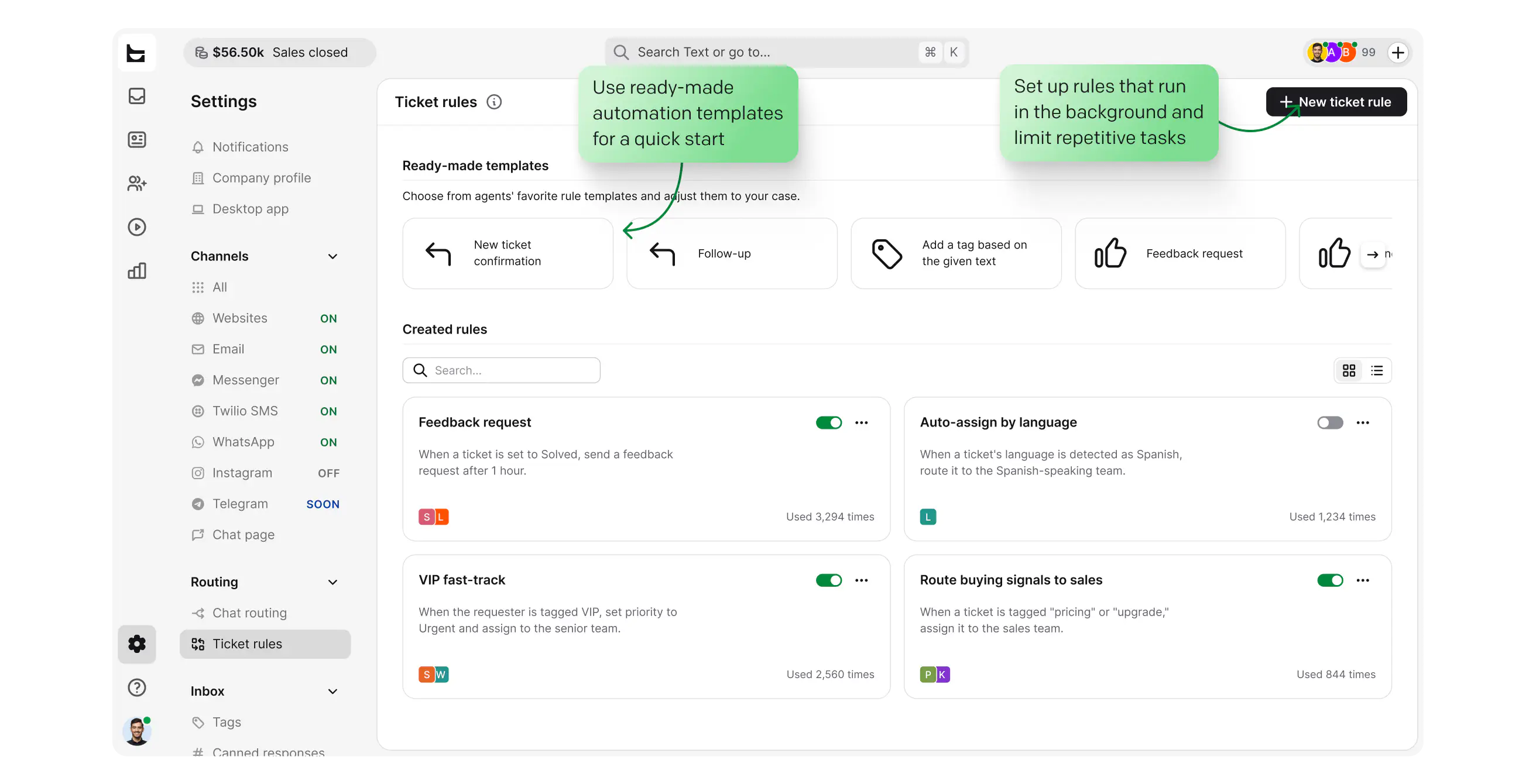The width and height of the screenshot is (1536, 784).
Task: Open more options for Route buying signals
Action: (1363, 580)
